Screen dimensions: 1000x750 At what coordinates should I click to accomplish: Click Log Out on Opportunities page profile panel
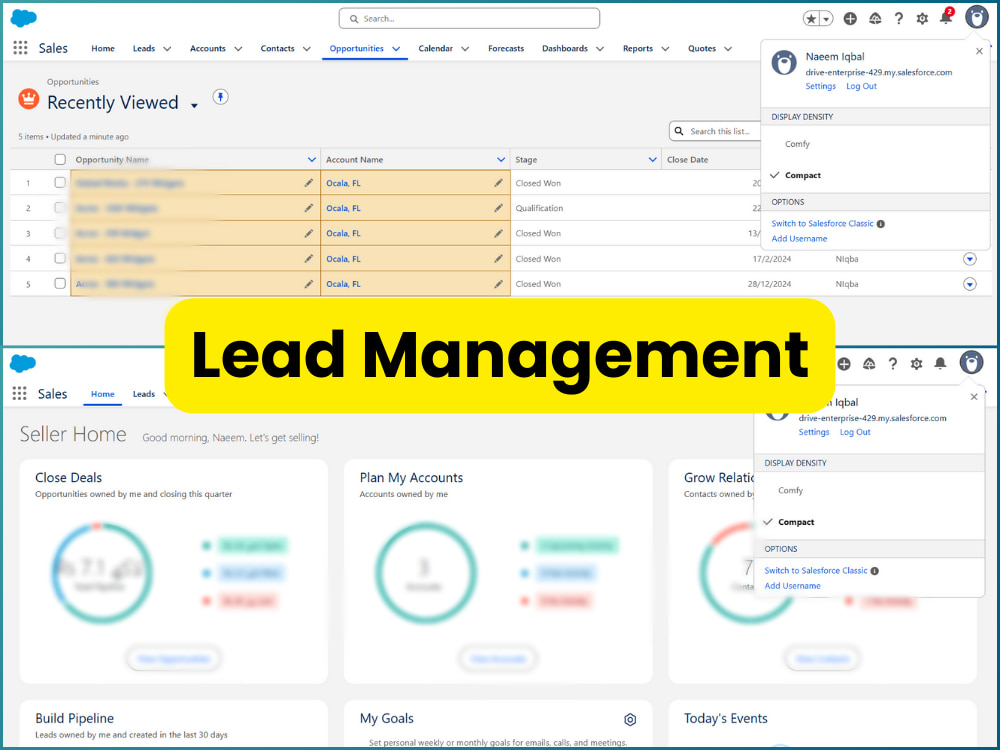(862, 86)
